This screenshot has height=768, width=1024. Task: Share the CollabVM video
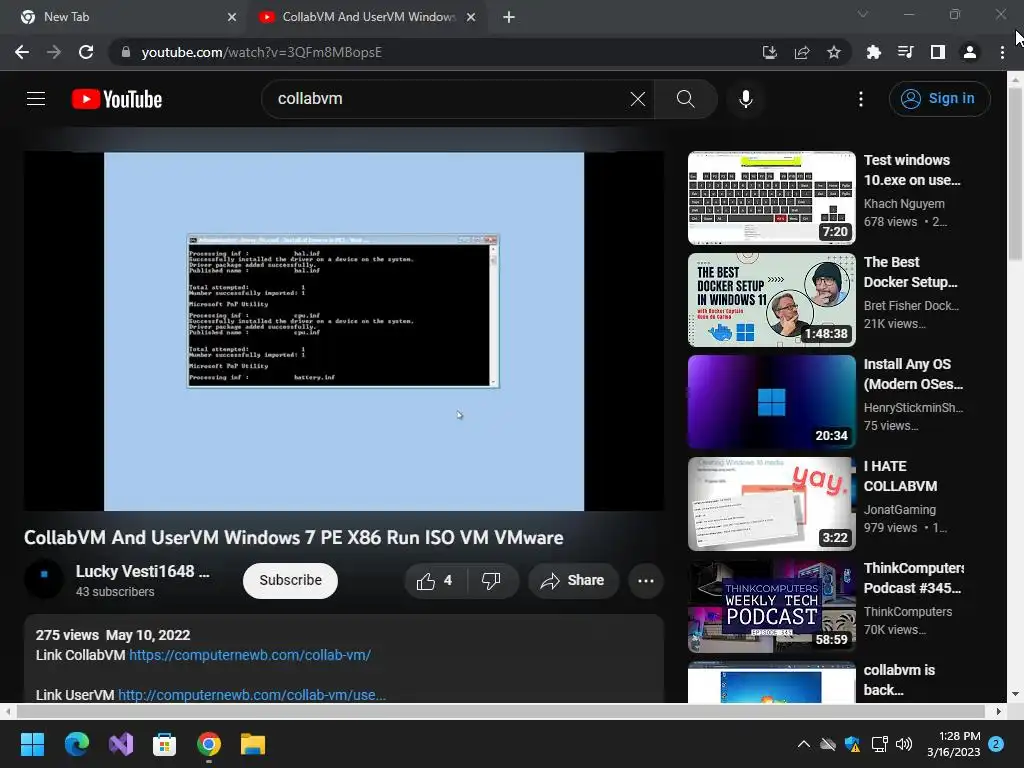tap(573, 581)
